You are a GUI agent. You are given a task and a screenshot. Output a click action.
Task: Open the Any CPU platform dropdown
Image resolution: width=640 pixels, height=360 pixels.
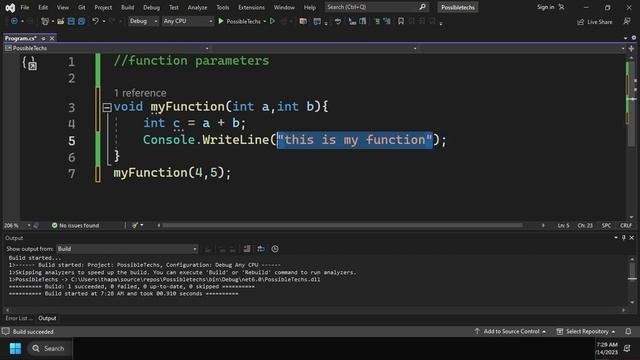(x=188, y=21)
